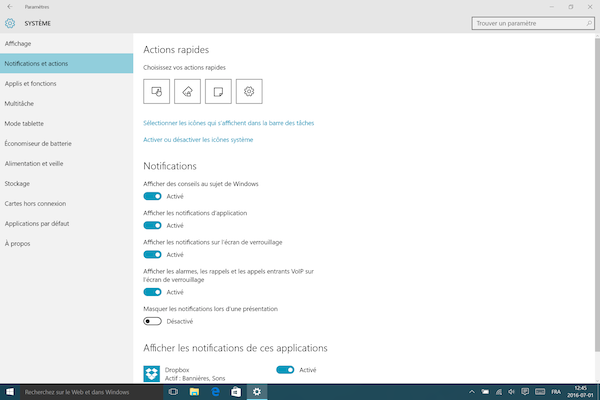Screen dimensions: 600x400
Task: Click the taskbar clock showing 2016-07-01
Action: click(580, 392)
